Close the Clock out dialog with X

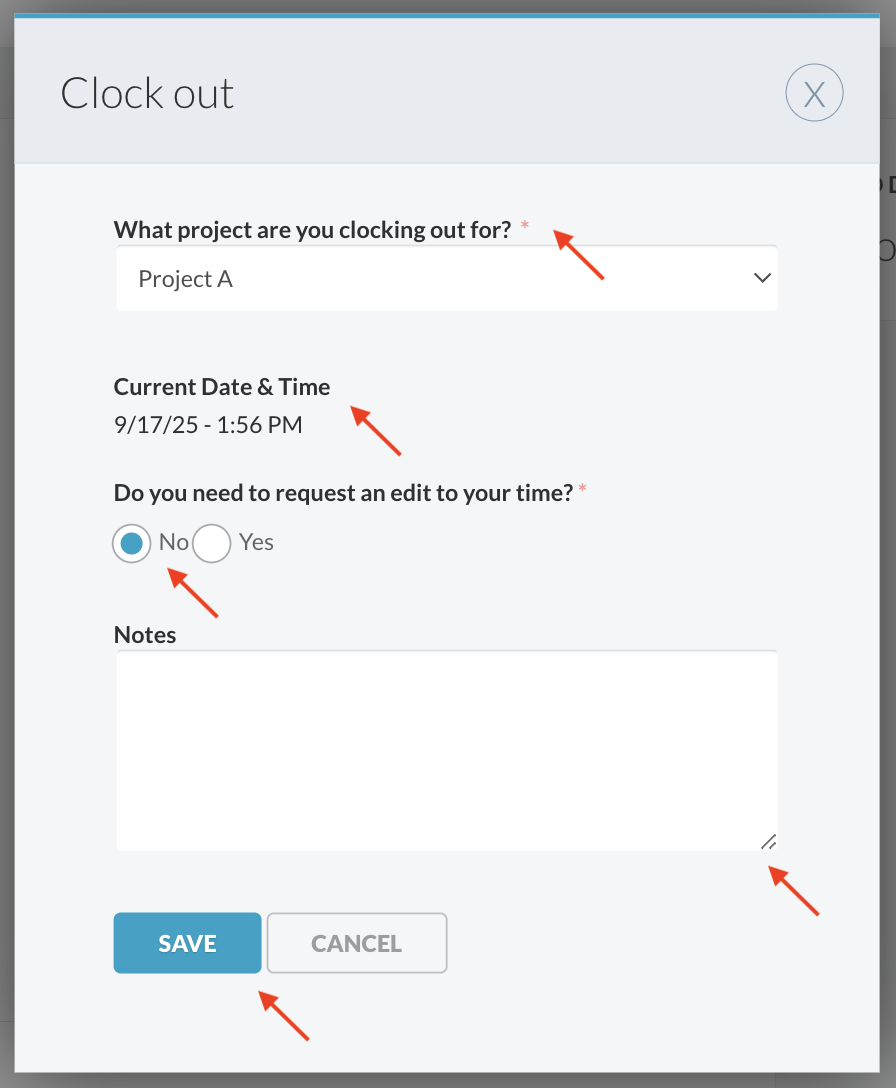[814, 94]
